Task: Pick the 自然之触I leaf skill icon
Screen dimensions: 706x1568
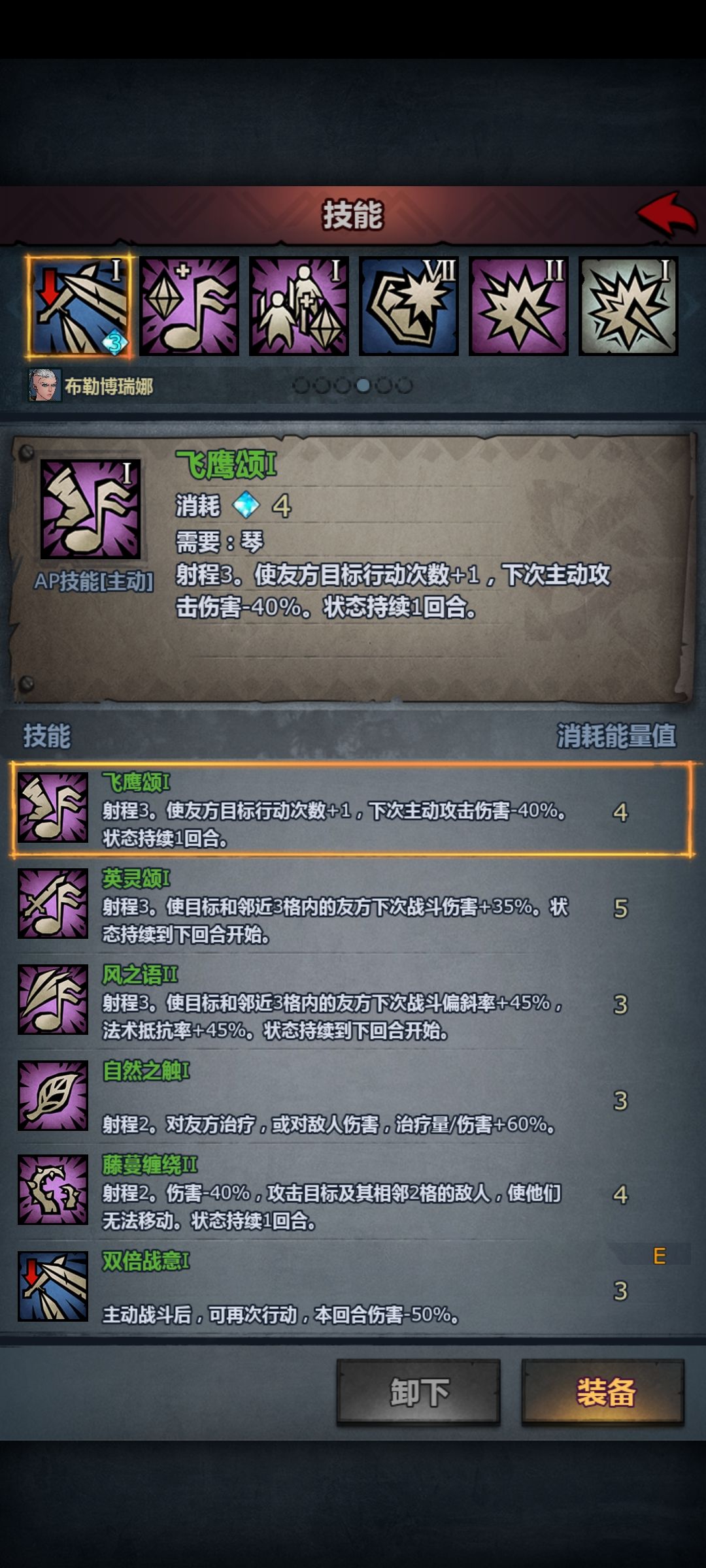Action: [53, 1096]
